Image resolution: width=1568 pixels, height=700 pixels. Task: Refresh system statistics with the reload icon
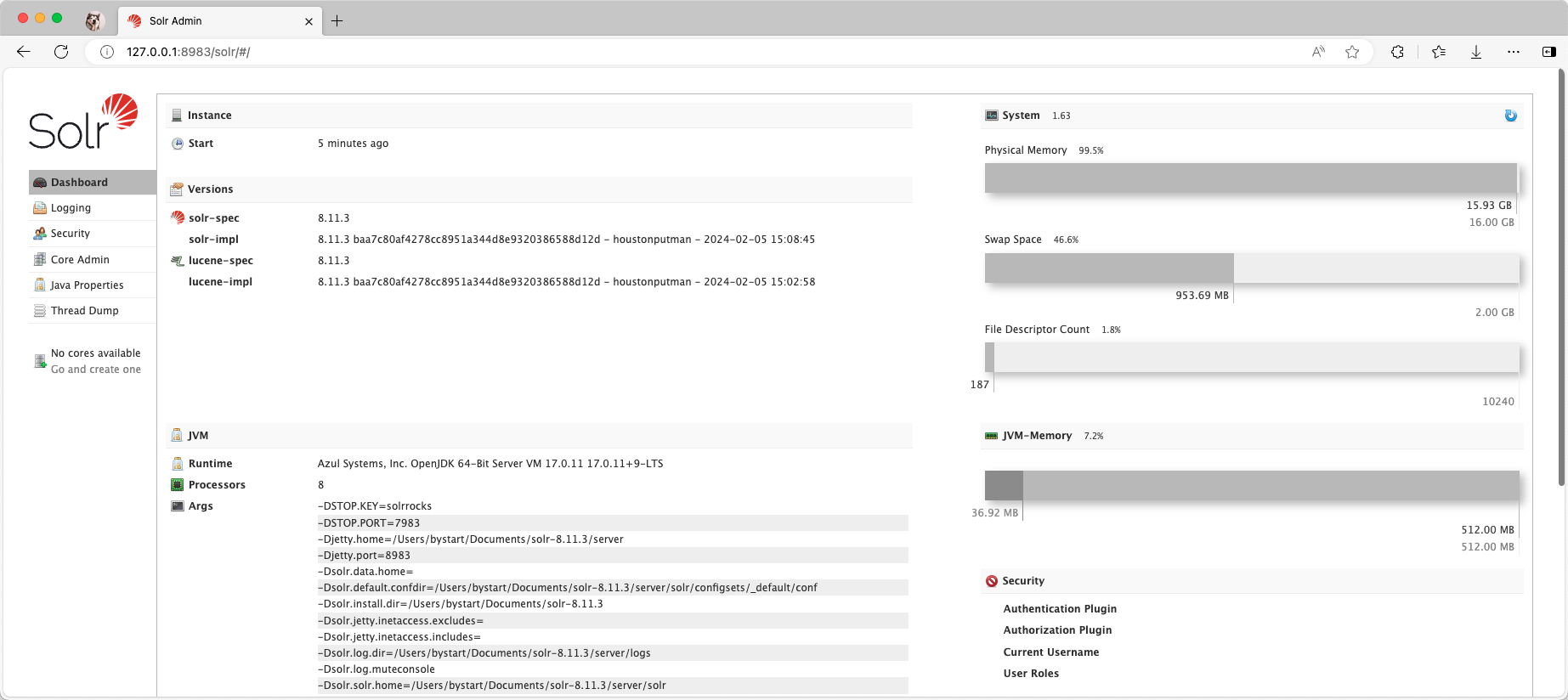pyautogui.click(x=1510, y=116)
